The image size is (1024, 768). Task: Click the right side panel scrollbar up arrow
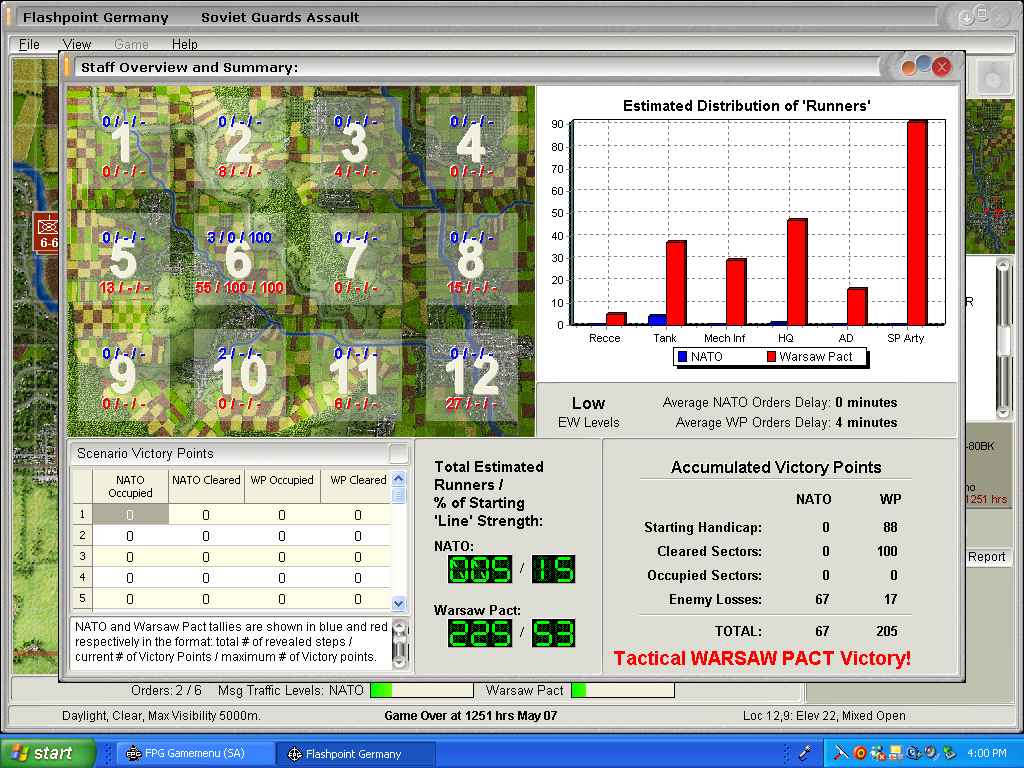1004,265
